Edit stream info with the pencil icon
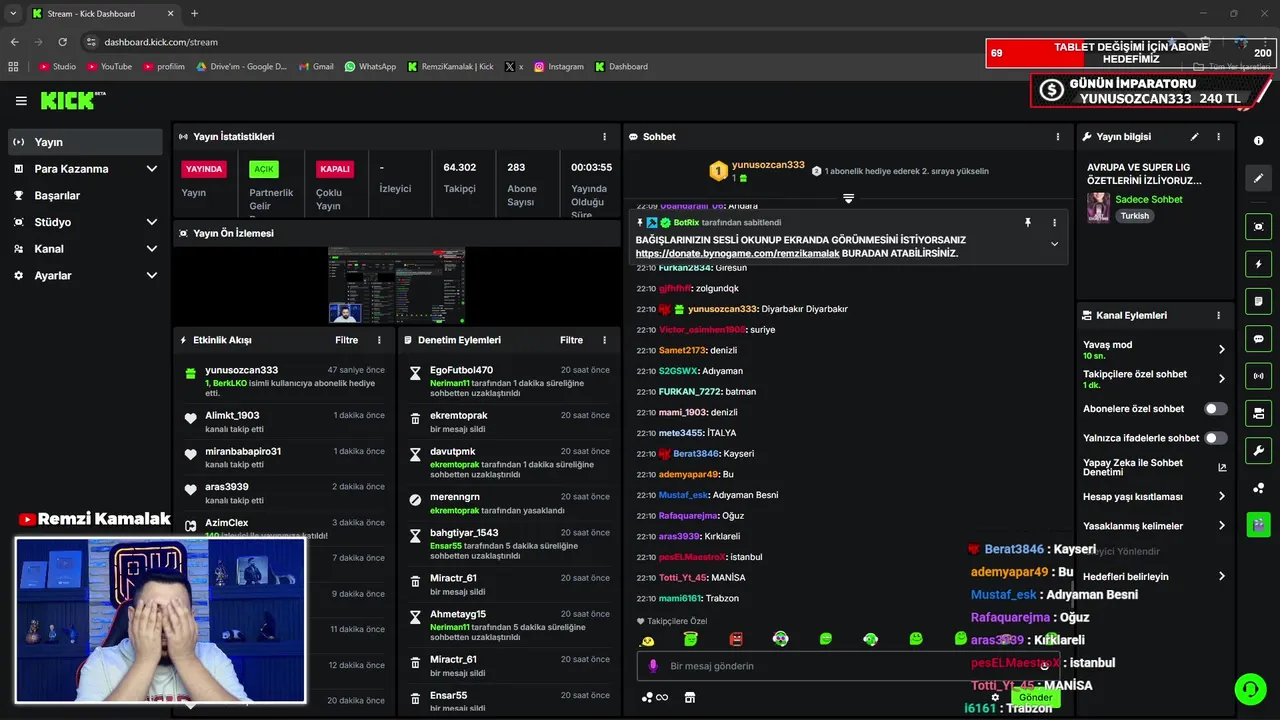Viewport: 1280px width, 720px height. (1194, 137)
